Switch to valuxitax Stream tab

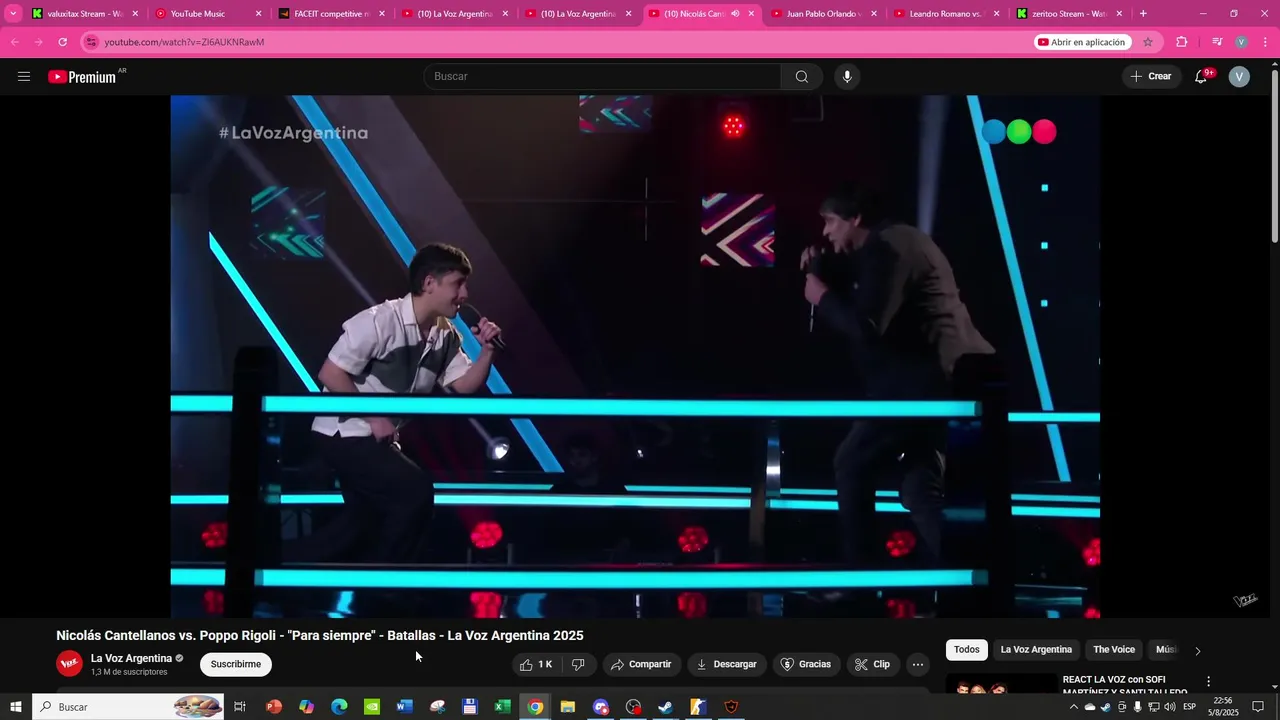click(85, 14)
